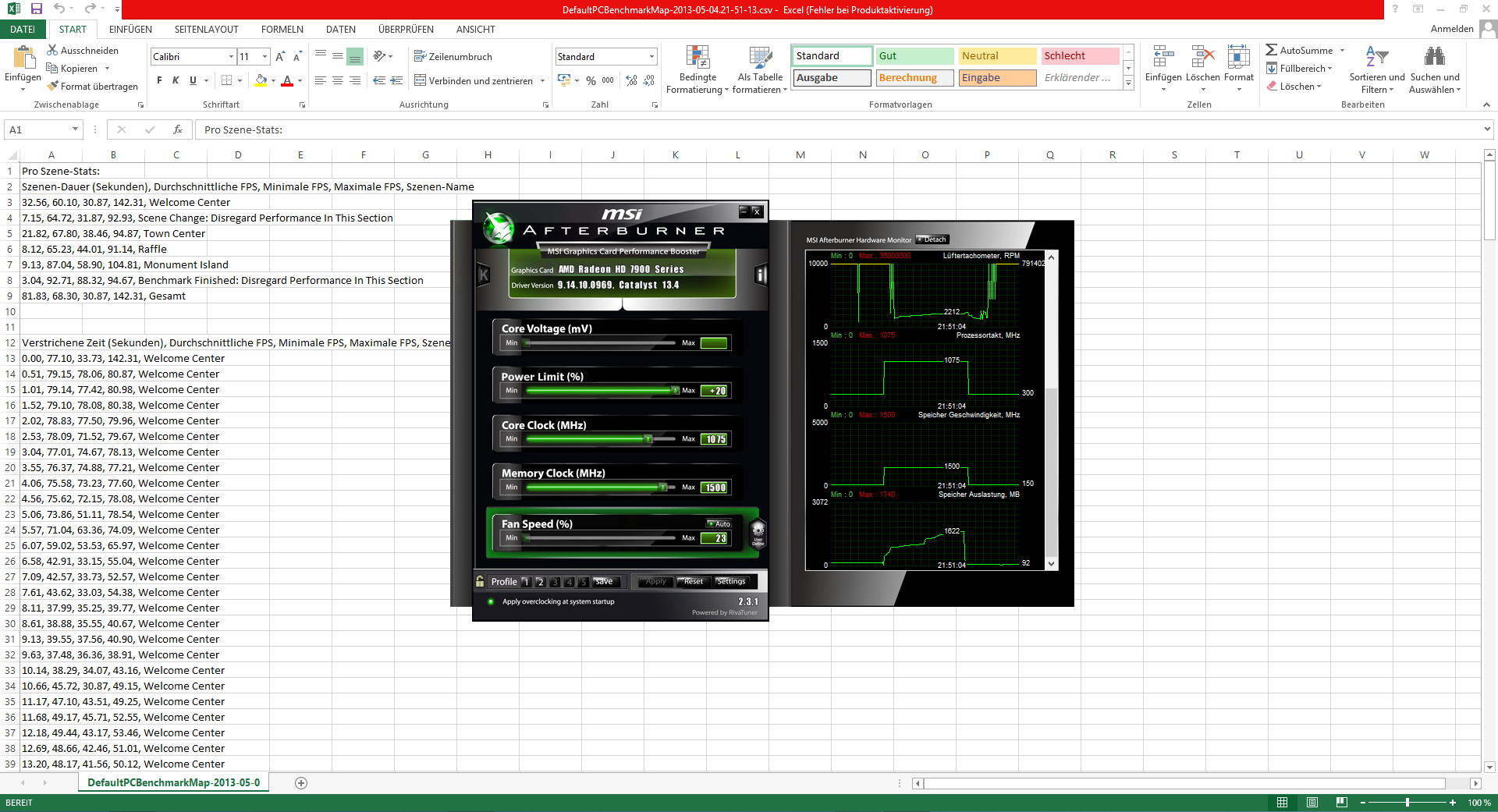1498x812 pixels.
Task: Toggle Detach on the Hardware Monitor
Action: (932, 239)
